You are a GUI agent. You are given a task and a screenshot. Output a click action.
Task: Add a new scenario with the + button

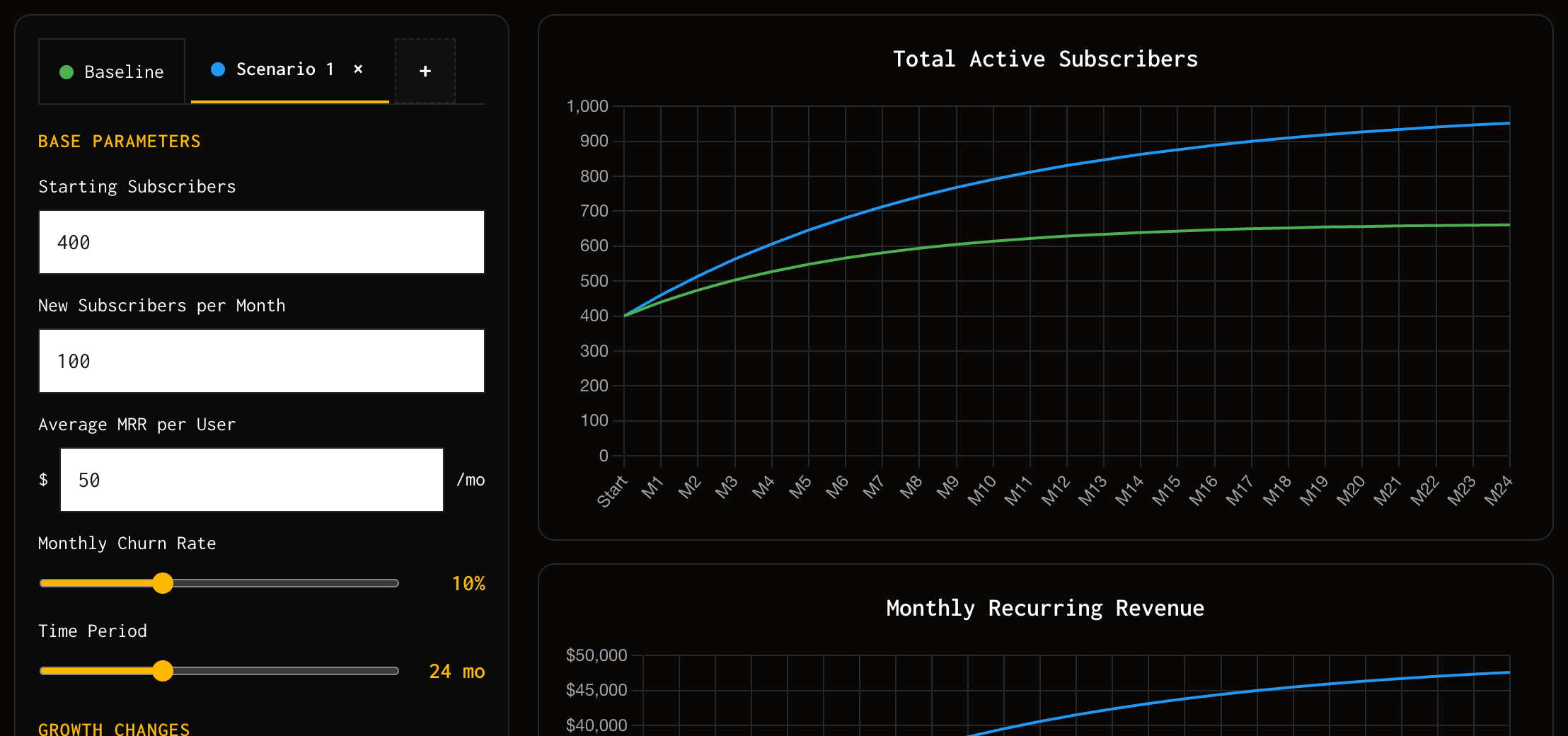coord(425,71)
